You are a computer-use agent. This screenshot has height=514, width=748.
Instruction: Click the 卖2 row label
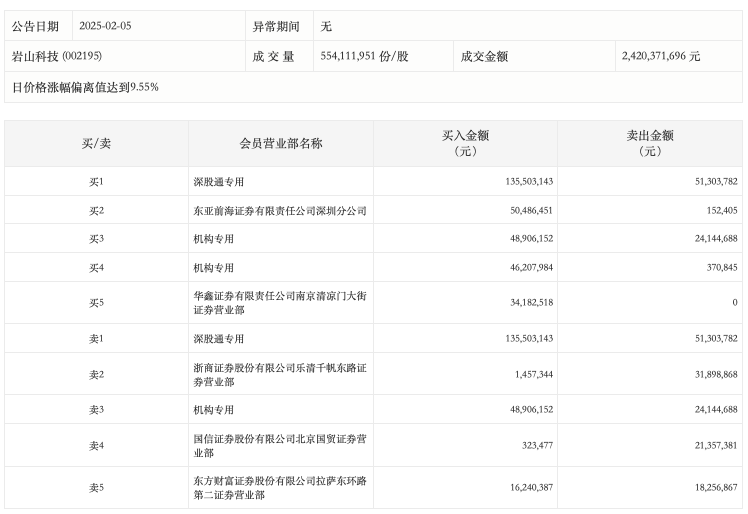click(96, 373)
